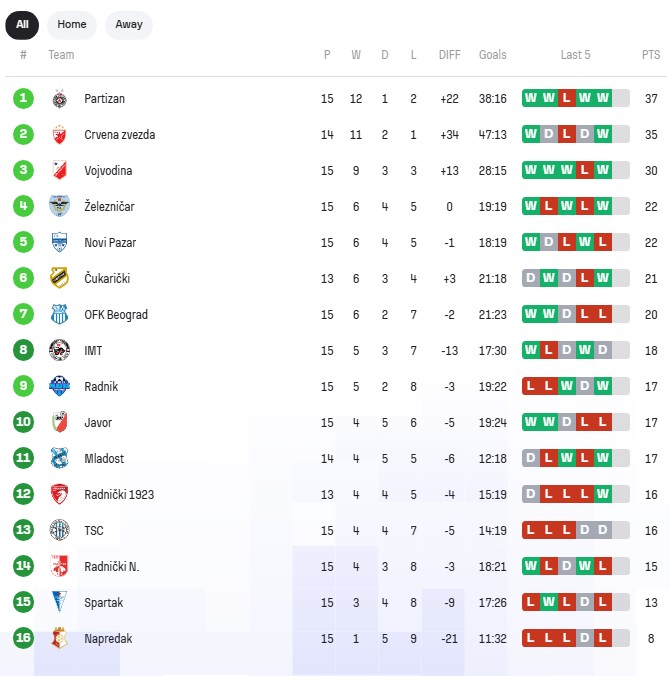Click the Partizan club crest icon
This screenshot has height=676, width=670.
(x=59, y=99)
